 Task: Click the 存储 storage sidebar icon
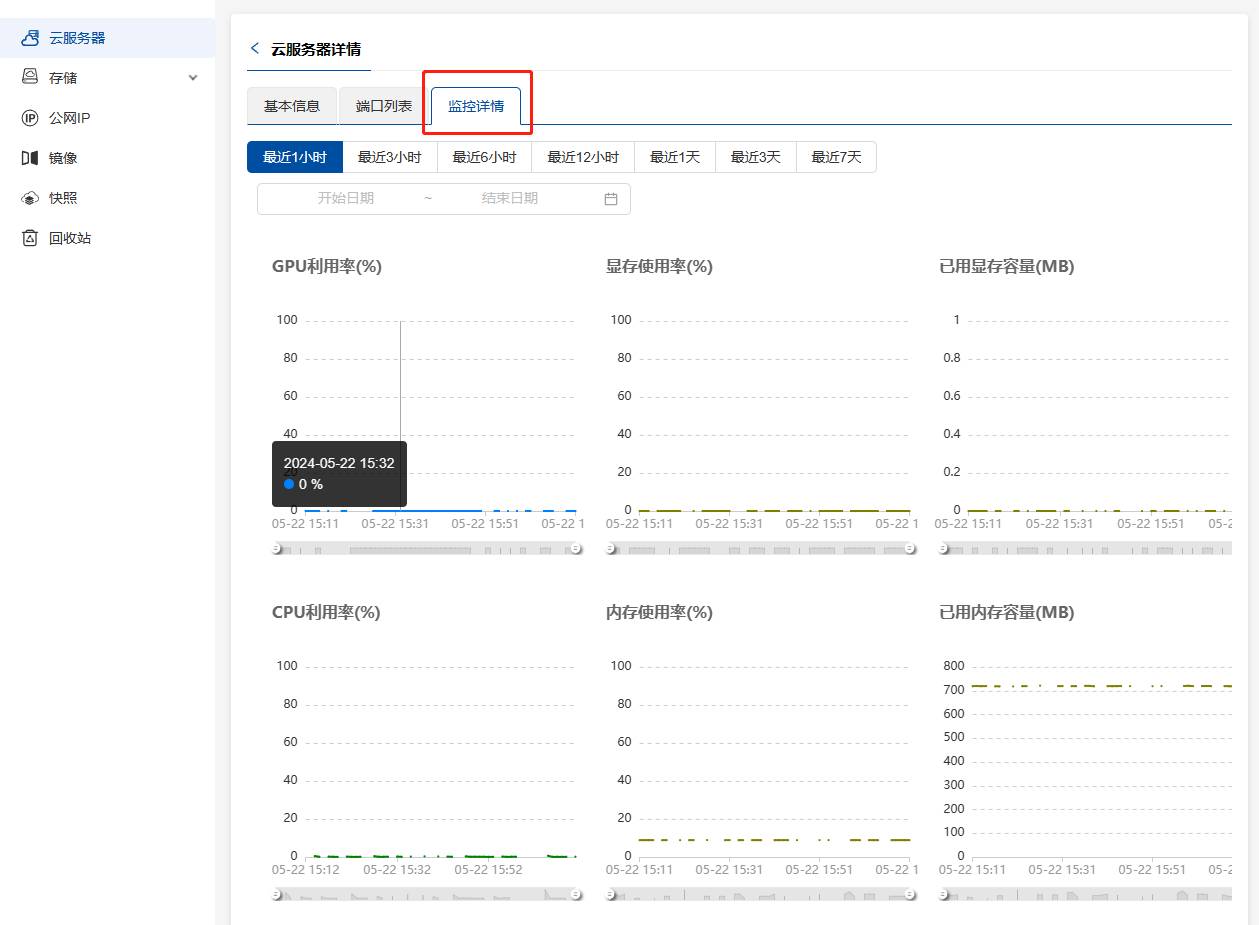point(30,78)
